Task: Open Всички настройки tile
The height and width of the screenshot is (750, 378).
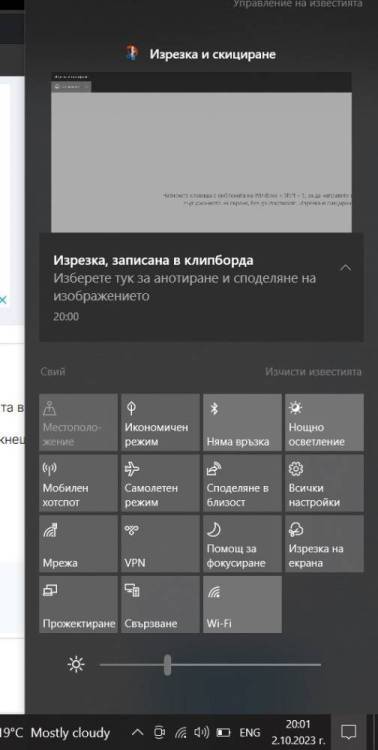Action: tap(324, 483)
